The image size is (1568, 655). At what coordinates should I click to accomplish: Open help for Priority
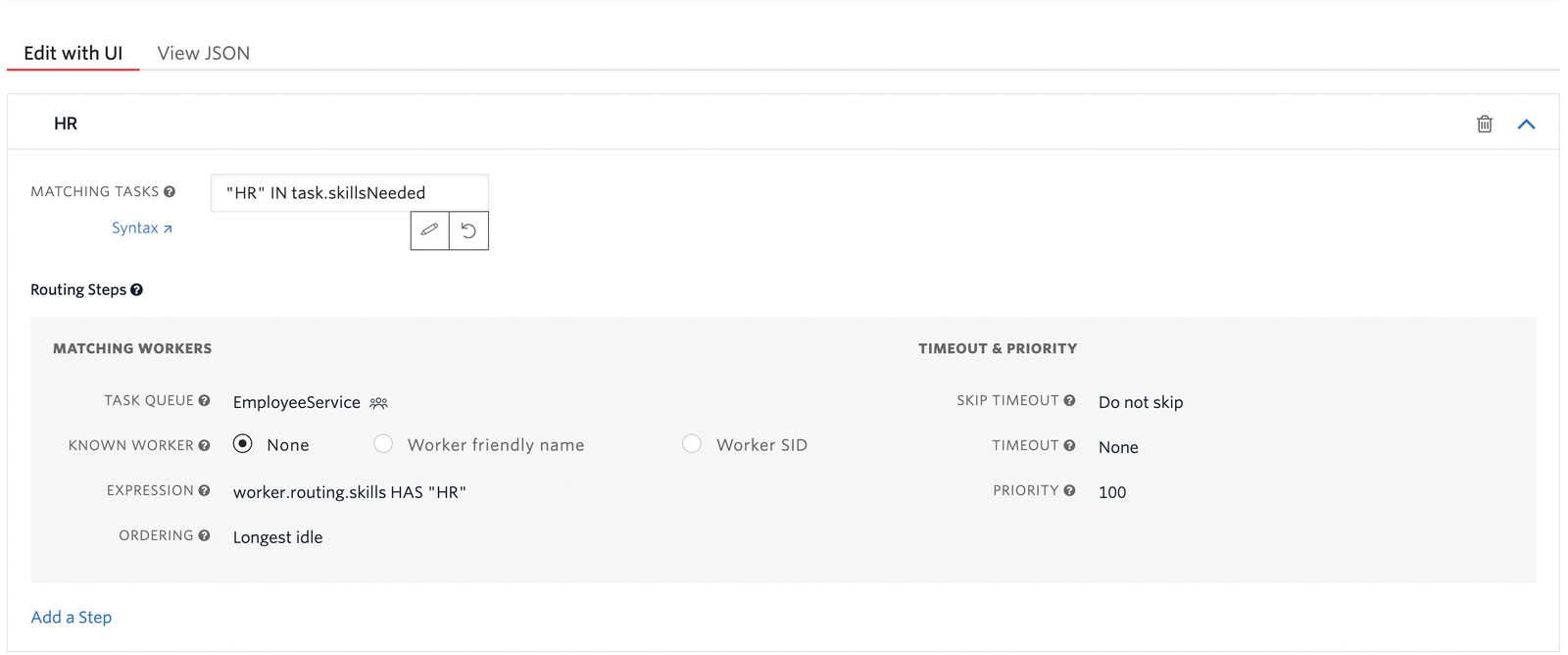click(x=1068, y=490)
